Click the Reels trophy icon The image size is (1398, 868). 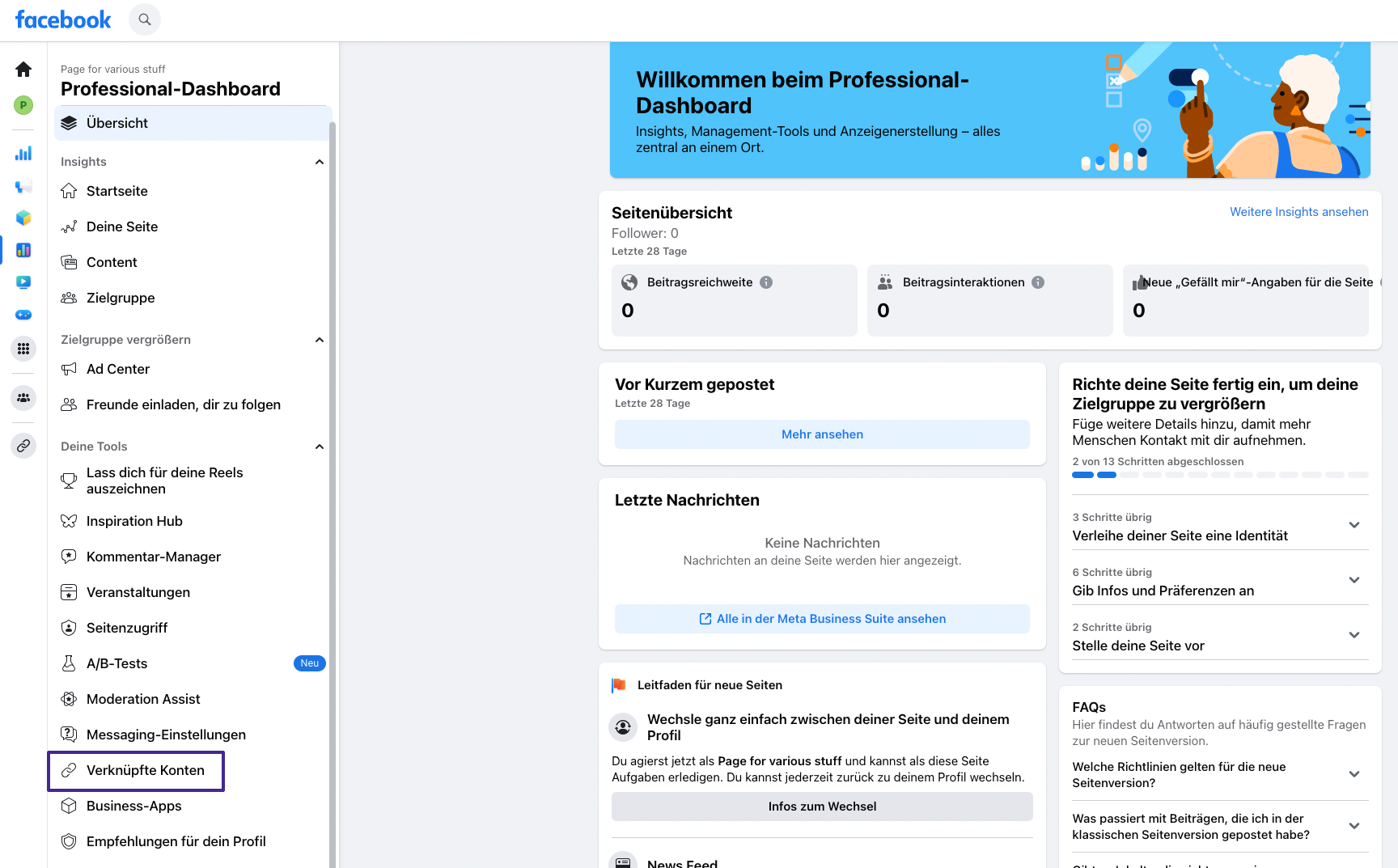[x=69, y=481]
